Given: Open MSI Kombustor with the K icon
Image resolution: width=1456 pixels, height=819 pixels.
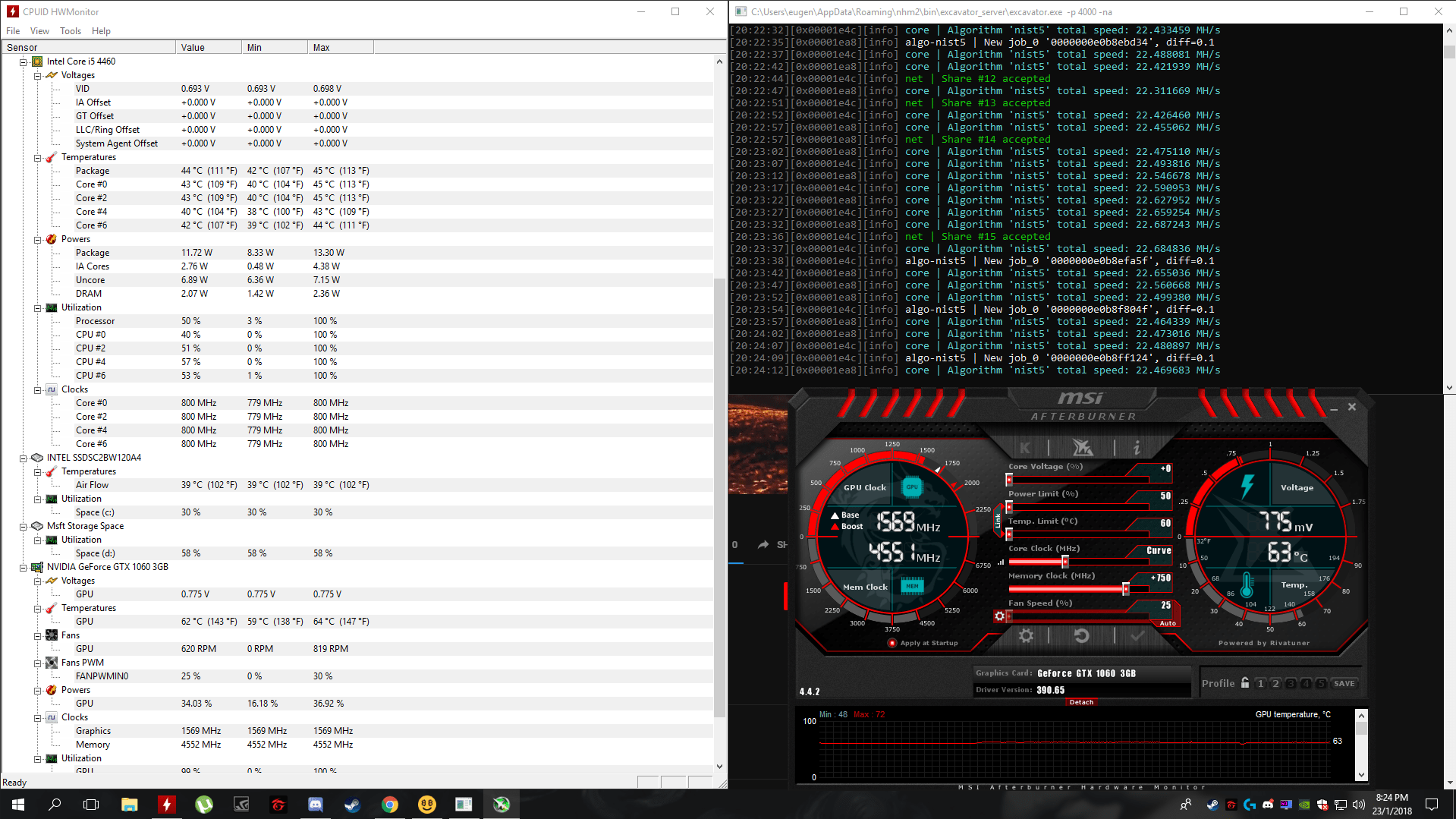Looking at the screenshot, I should coord(1027,448).
